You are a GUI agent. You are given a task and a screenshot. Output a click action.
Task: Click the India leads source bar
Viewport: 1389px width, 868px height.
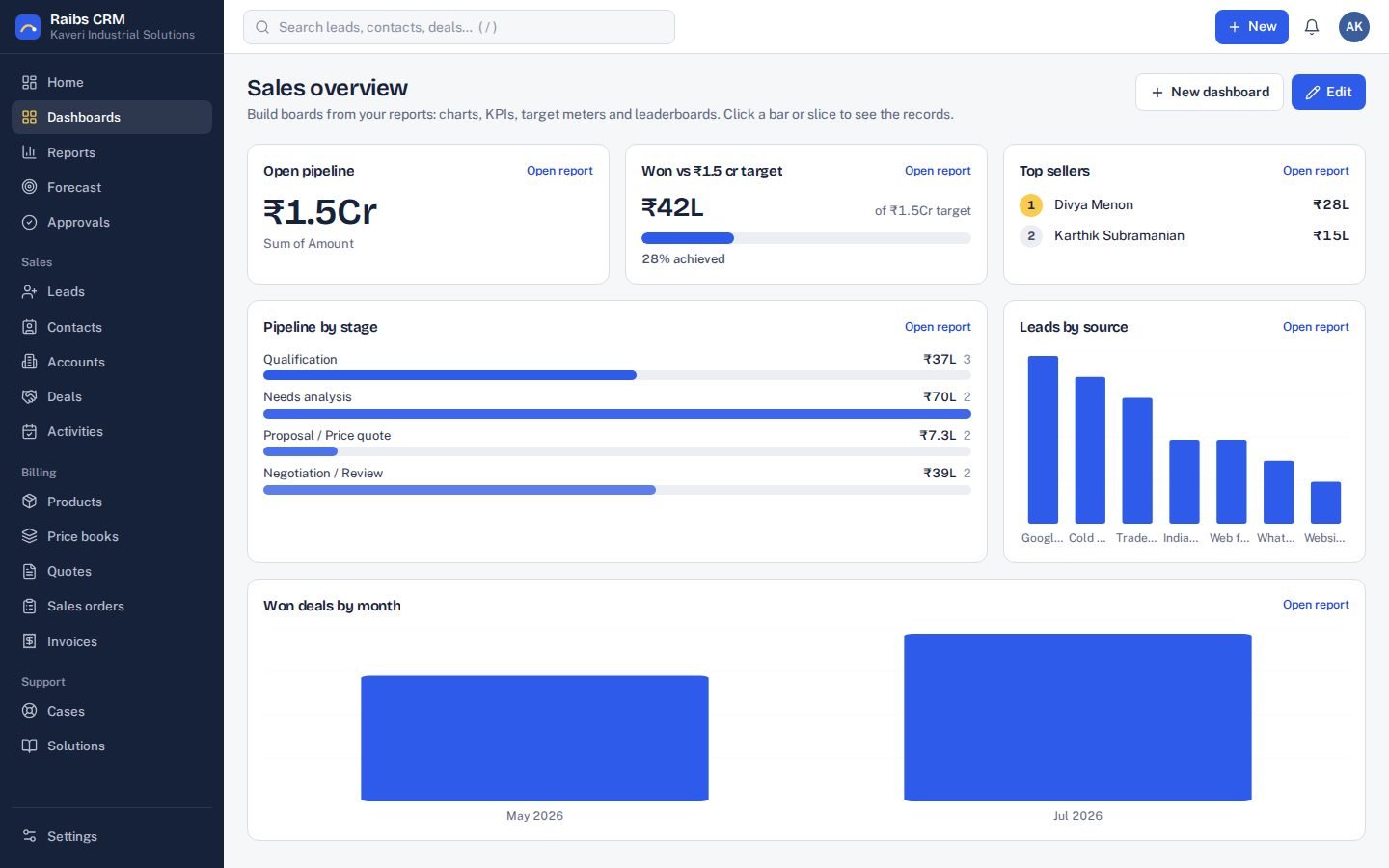[1185, 481]
